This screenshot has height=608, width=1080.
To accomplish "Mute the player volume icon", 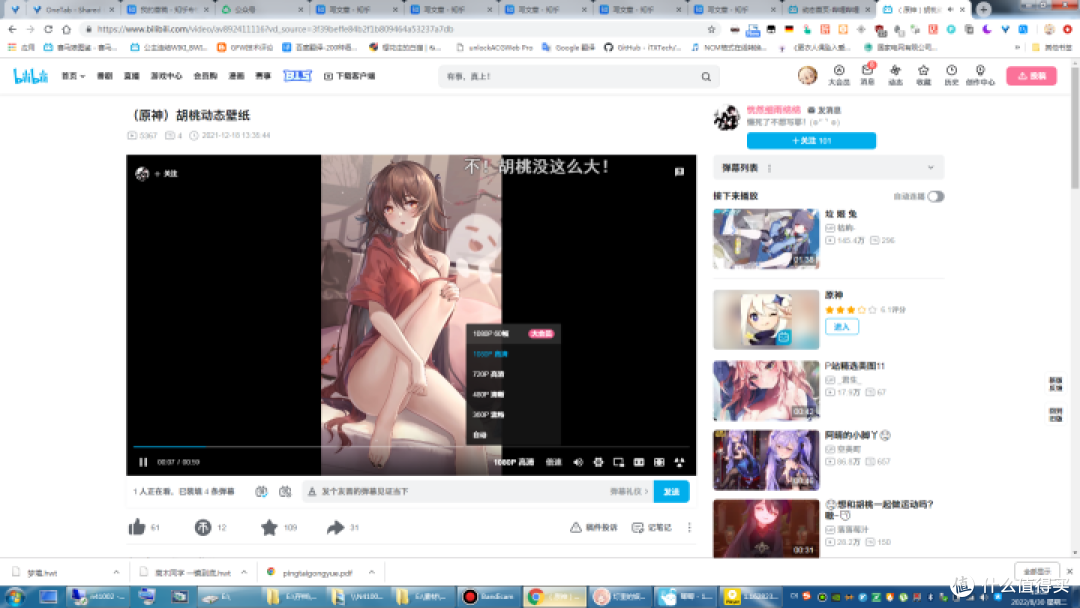I will [x=578, y=462].
